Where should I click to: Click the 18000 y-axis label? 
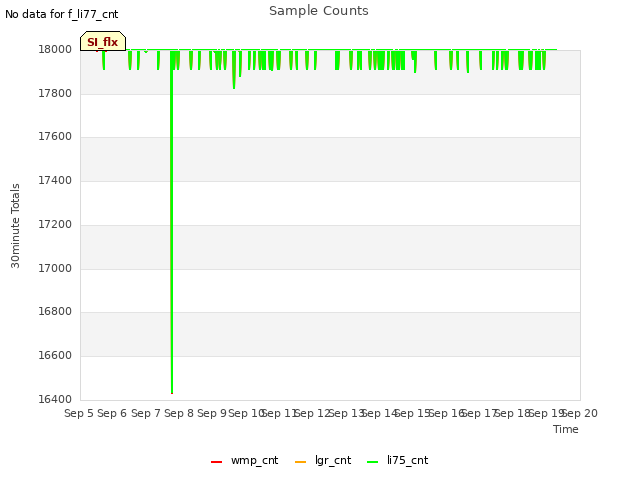[55, 50]
